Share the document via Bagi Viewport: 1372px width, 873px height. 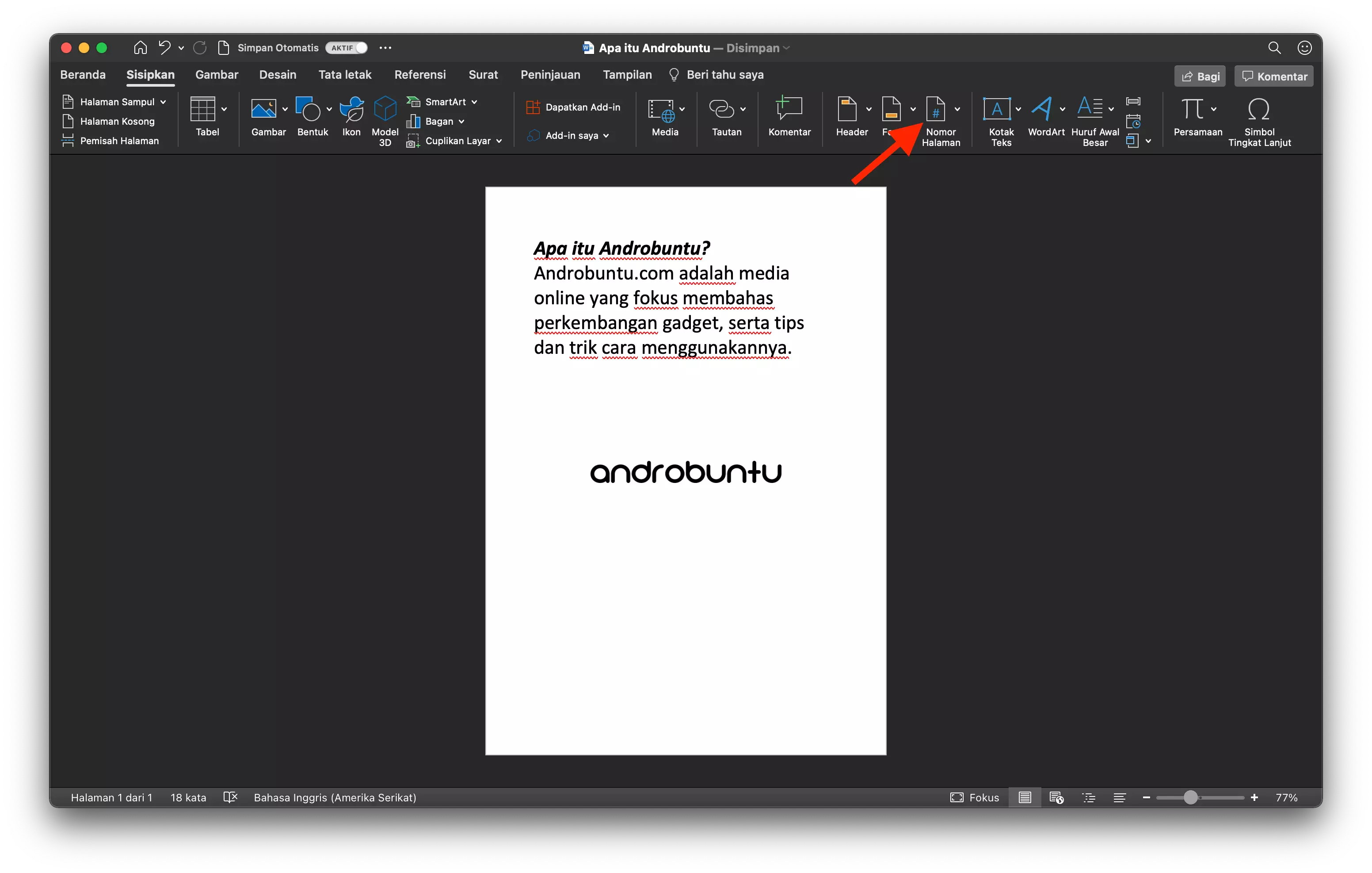[1199, 76]
